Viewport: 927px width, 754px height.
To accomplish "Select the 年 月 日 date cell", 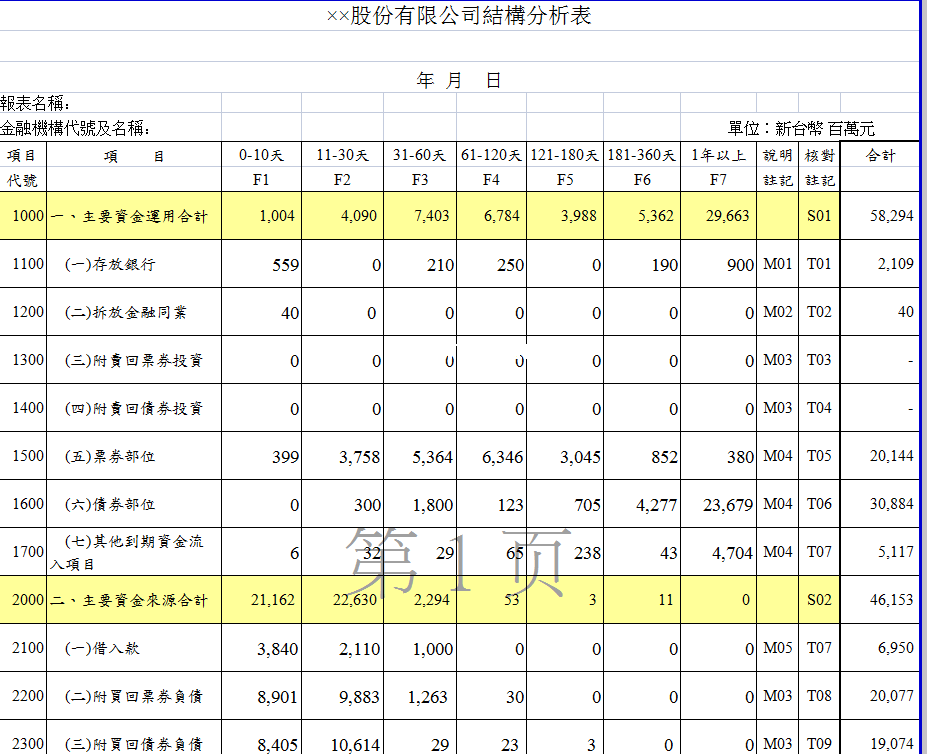I will tap(459, 81).
